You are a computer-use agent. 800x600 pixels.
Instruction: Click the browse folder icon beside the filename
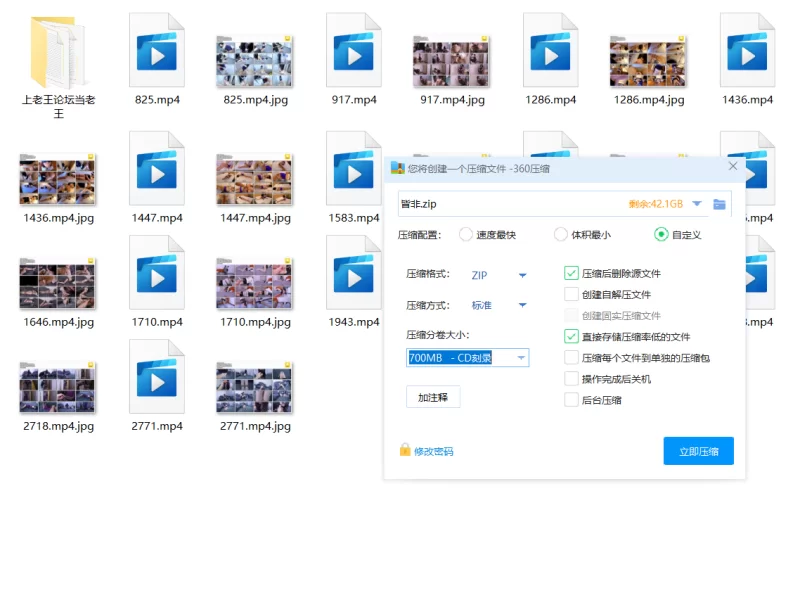coord(719,204)
